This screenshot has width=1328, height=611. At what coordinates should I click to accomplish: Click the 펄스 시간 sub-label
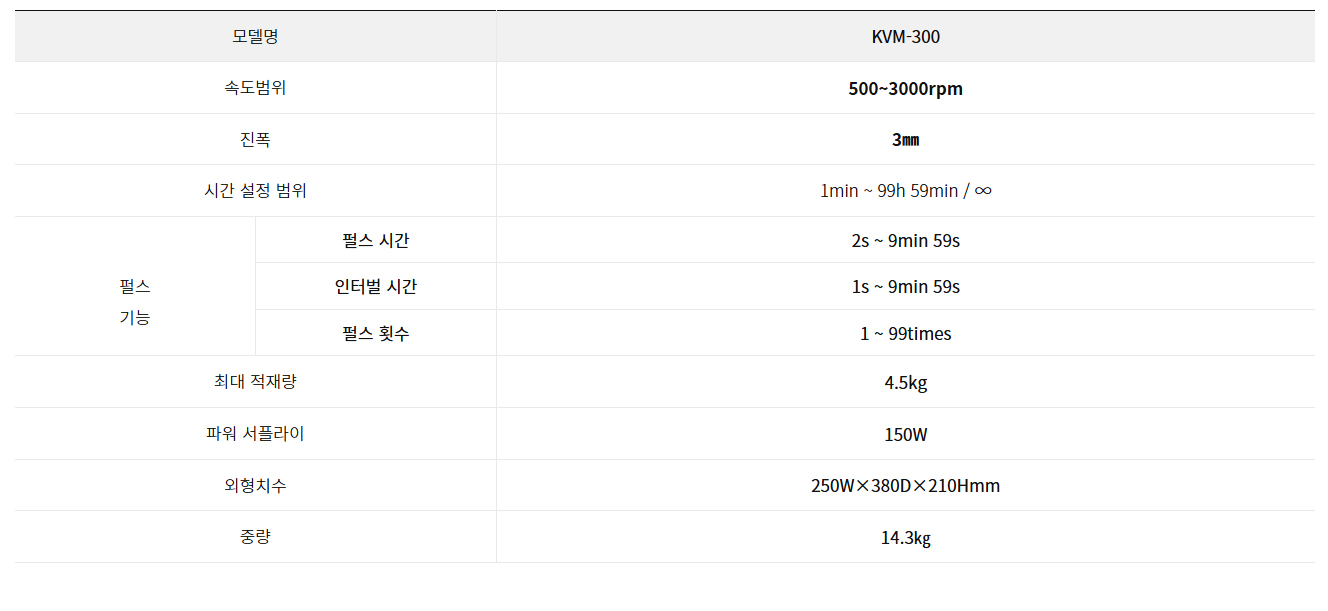click(375, 240)
